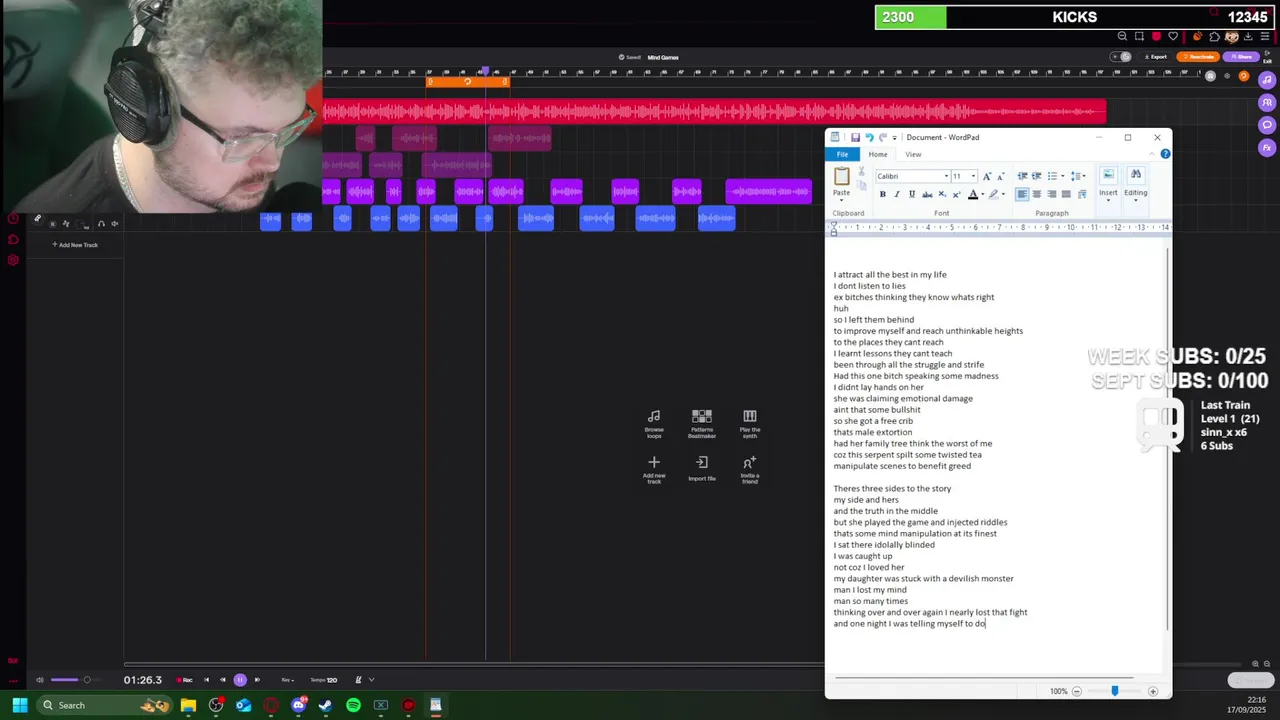The image size is (1280, 720).
Task: Save the WordPad document with the floppy icon
Action: point(855,137)
